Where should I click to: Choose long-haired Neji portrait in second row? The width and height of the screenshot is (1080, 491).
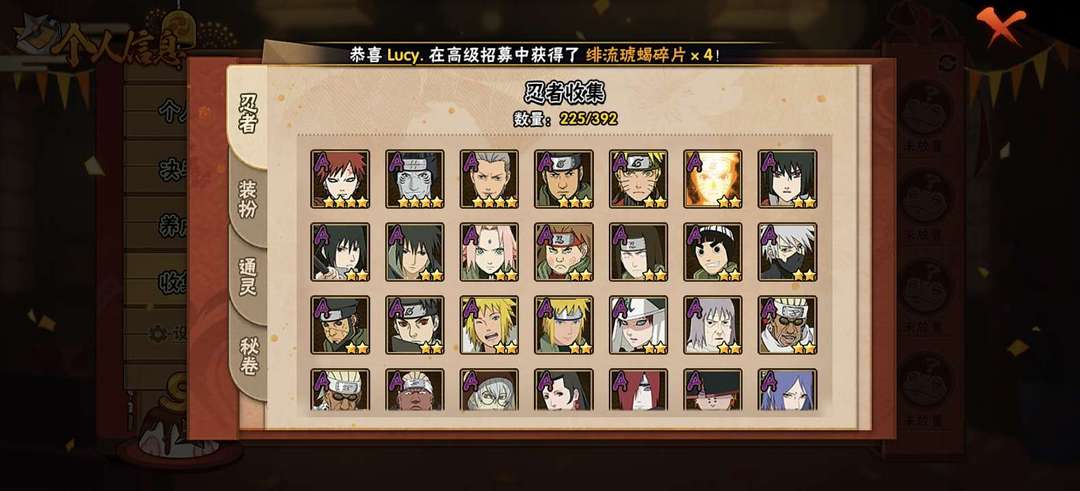[x=638, y=252]
